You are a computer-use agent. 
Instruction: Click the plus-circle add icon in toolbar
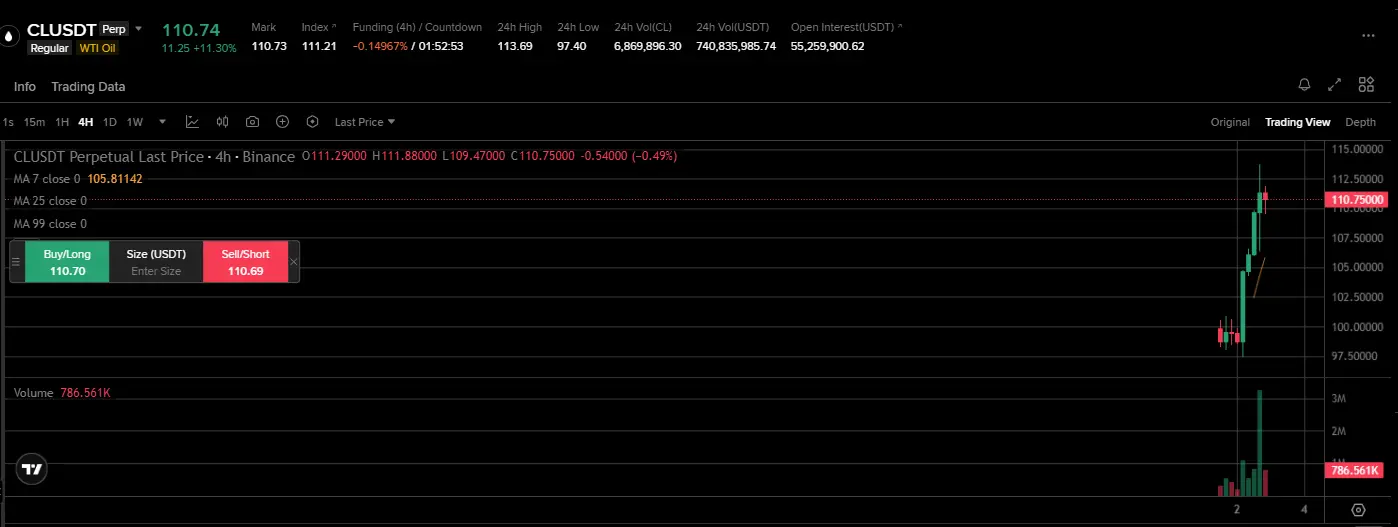[282, 122]
